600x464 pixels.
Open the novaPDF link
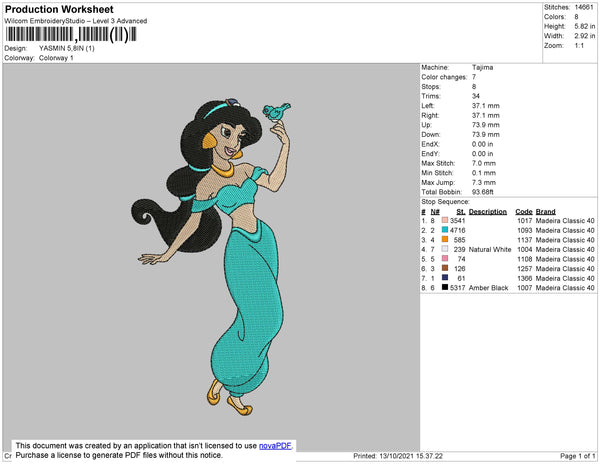(x=275, y=446)
